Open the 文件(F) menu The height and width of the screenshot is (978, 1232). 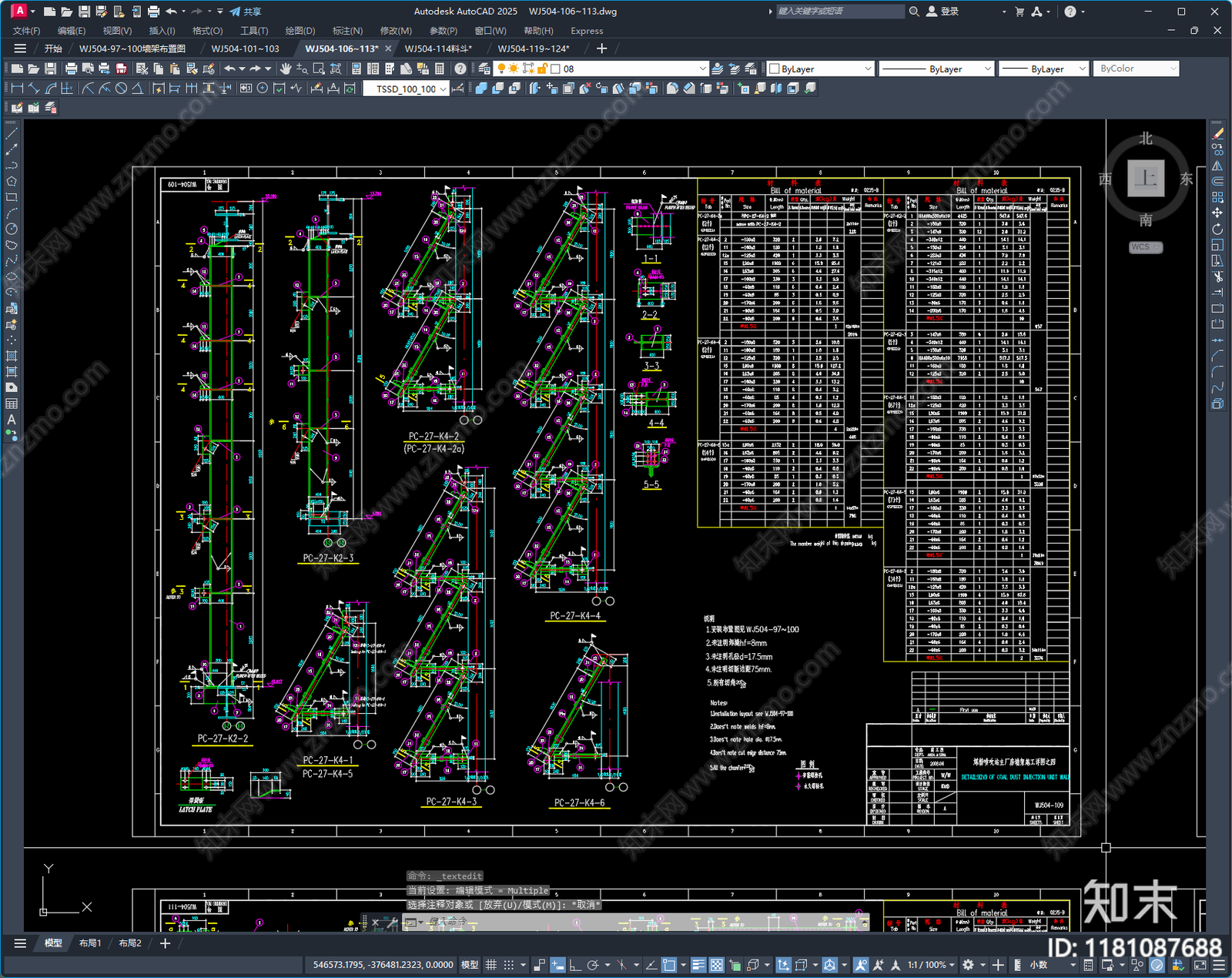click(27, 31)
